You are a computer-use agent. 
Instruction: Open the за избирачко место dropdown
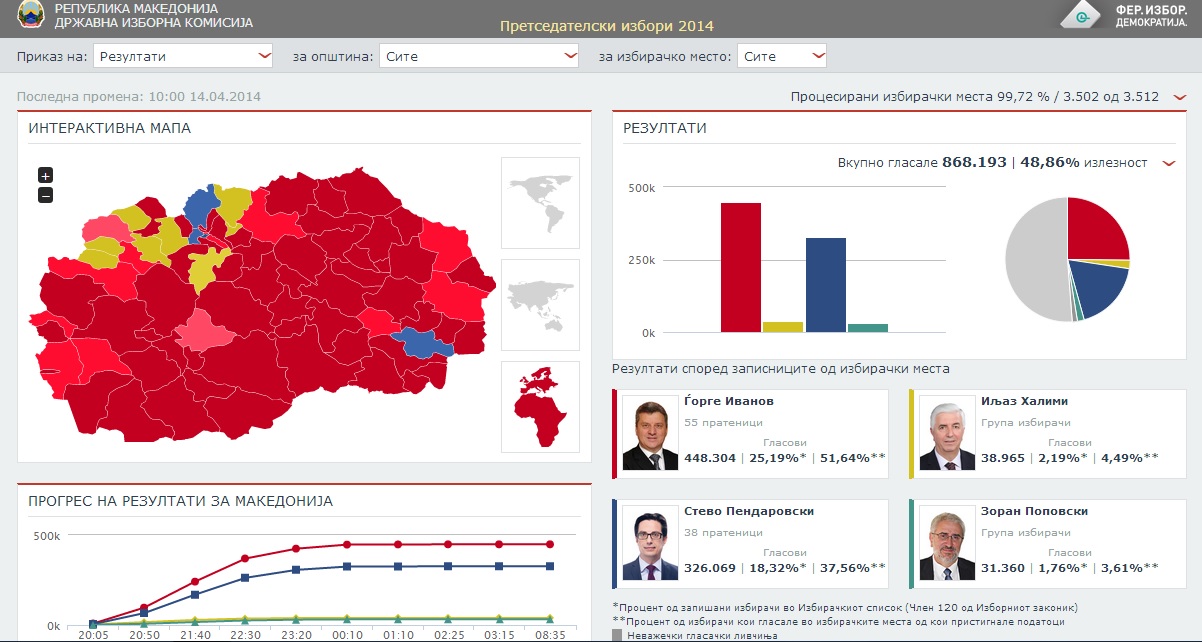782,56
